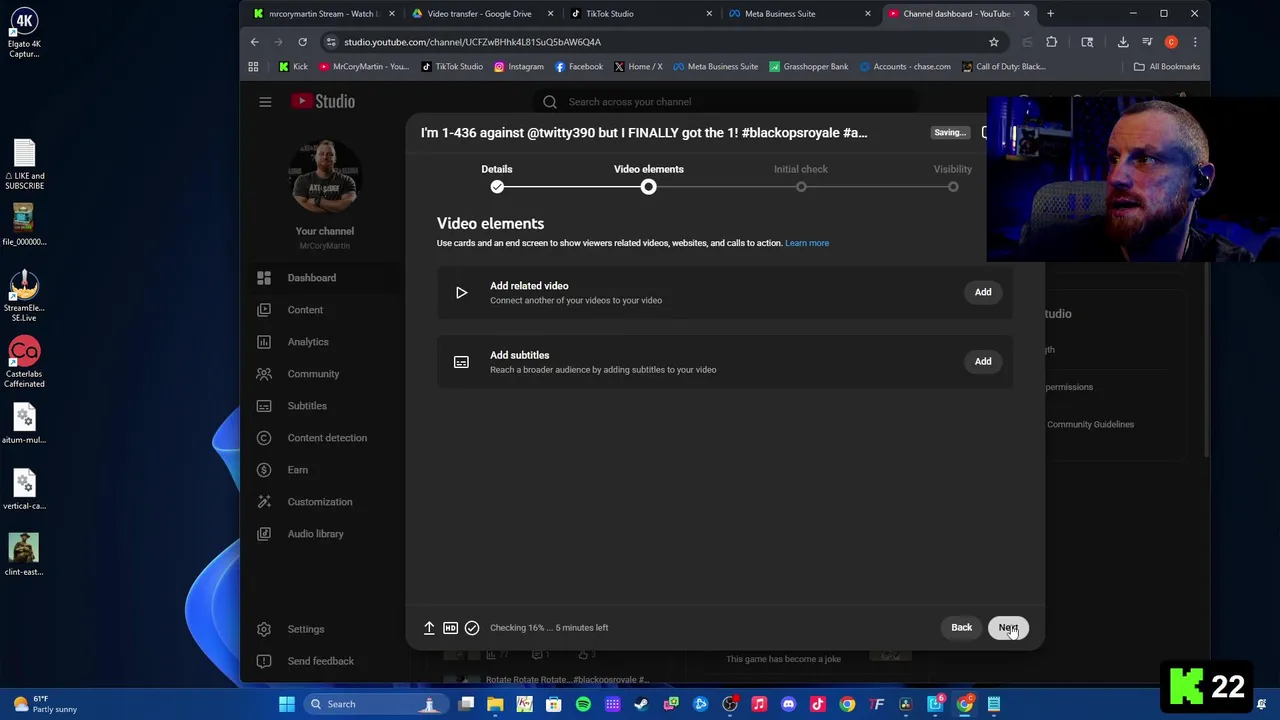1280x720 pixels.
Task: Click the HD processing status icon
Action: pos(450,628)
